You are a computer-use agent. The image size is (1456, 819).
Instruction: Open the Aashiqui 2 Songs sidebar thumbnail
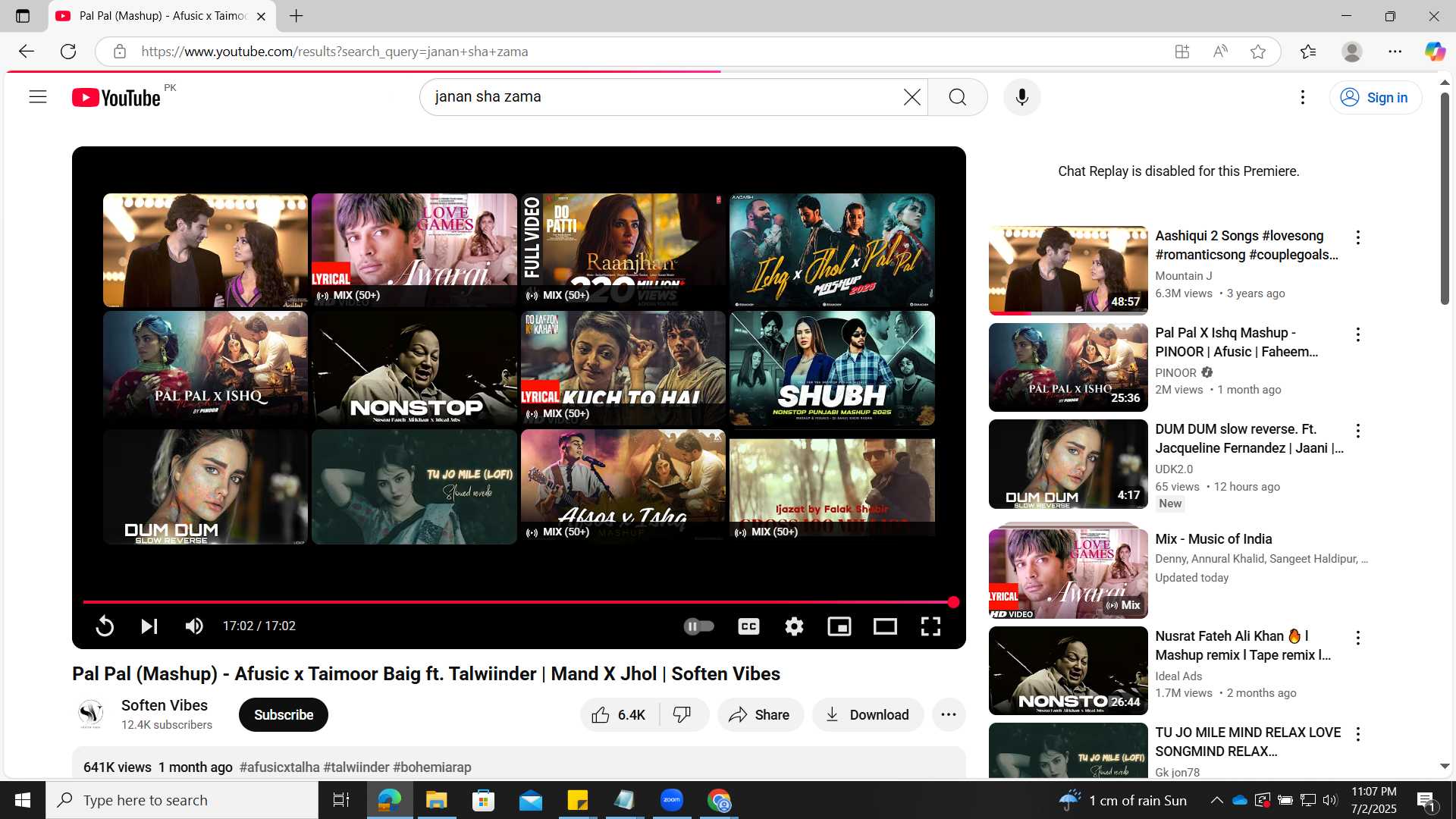pos(1068,270)
